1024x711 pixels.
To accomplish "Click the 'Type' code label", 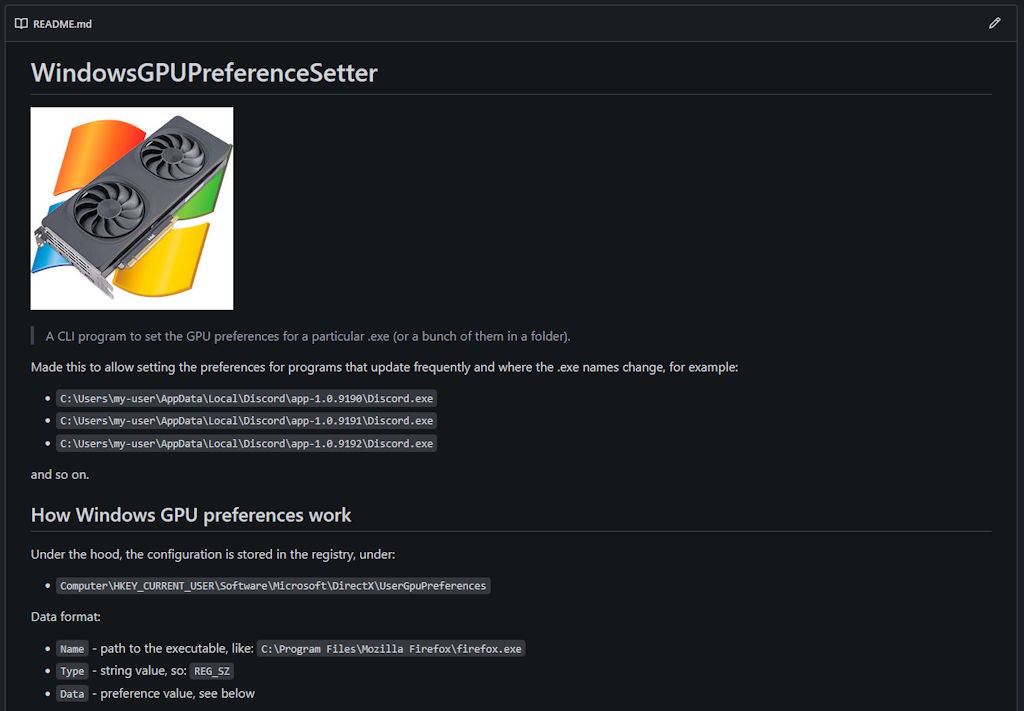I will [x=72, y=671].
